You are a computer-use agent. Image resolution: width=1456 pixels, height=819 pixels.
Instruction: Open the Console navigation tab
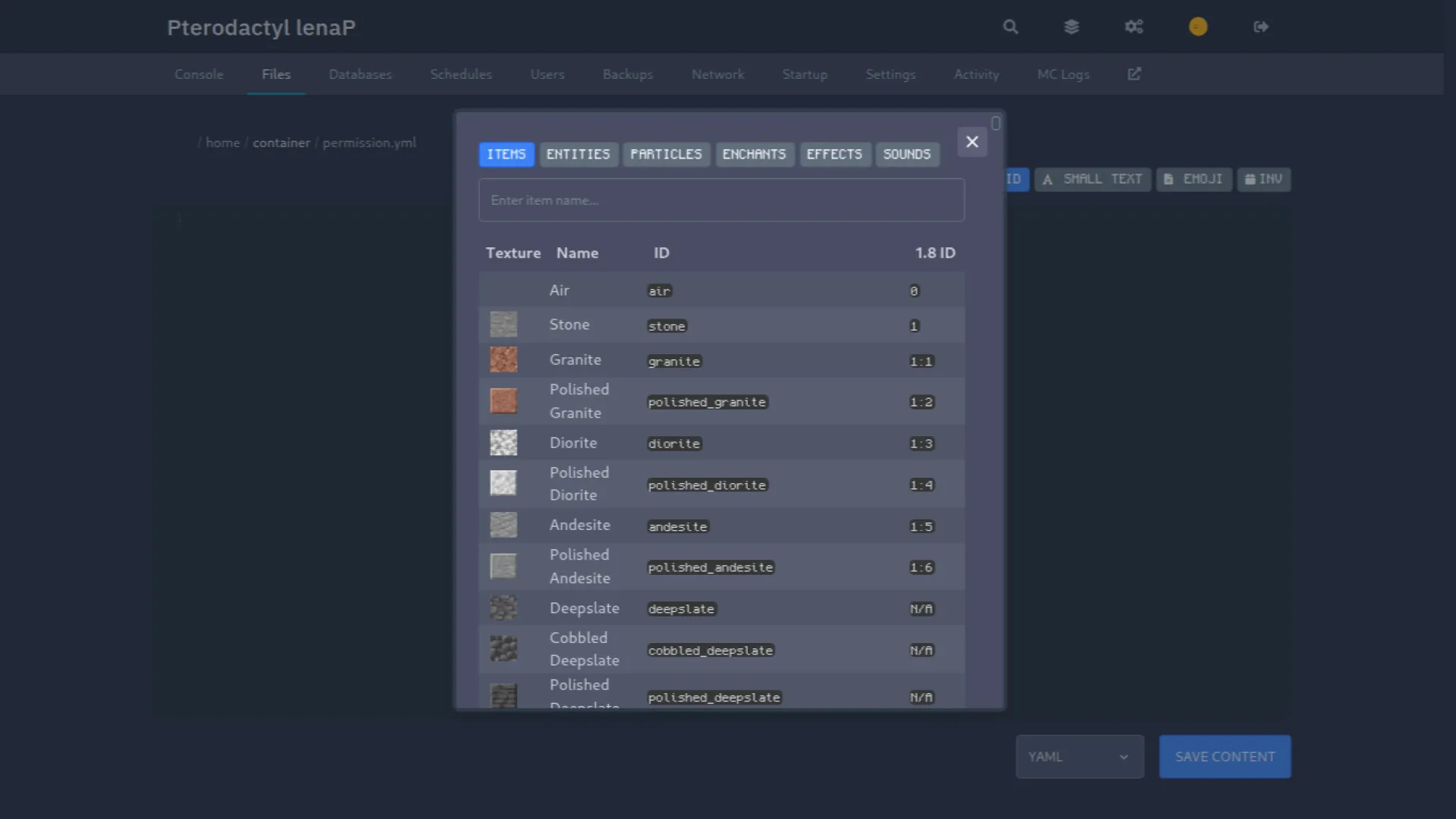(x=199, y=74)
